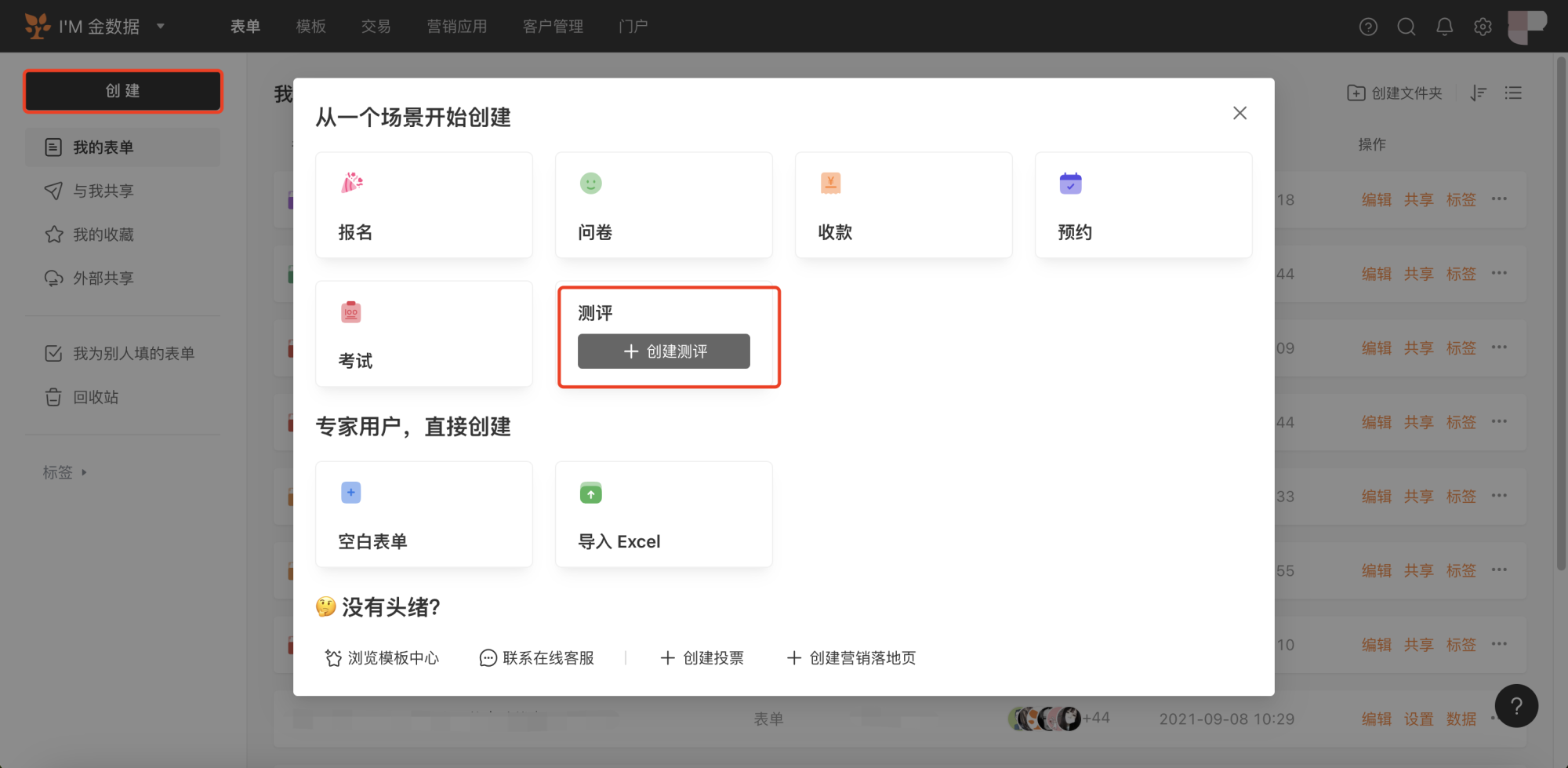Open more options for row ending 18

1499,198
